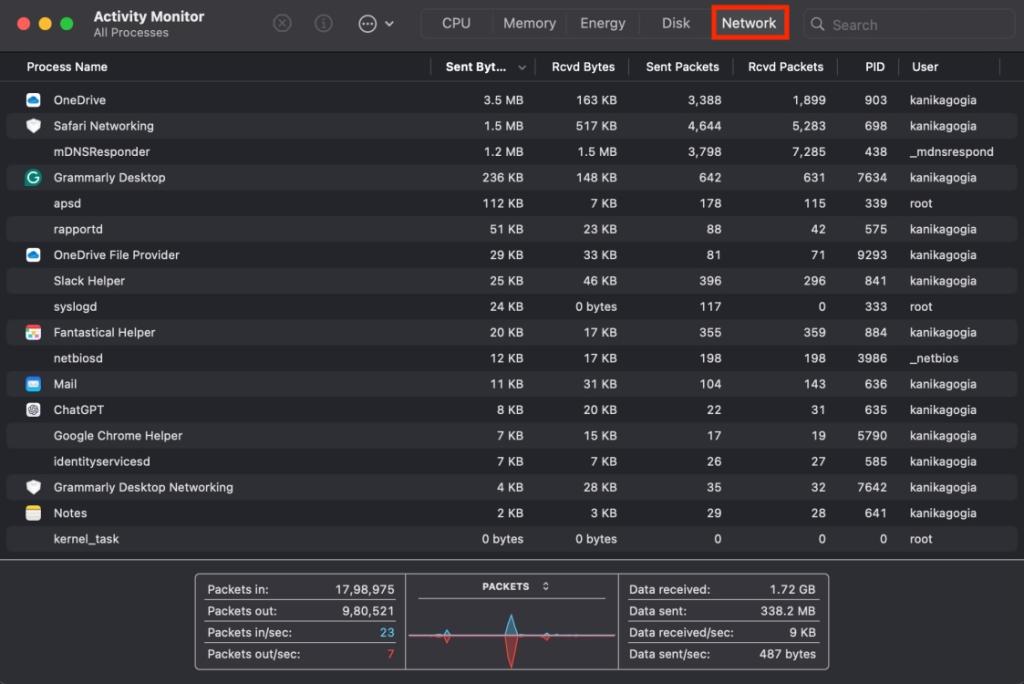This screenshot has width=1024, height=684.
Task: Click the quit process X icon in toolbar
Action: (x=283, y=23)
